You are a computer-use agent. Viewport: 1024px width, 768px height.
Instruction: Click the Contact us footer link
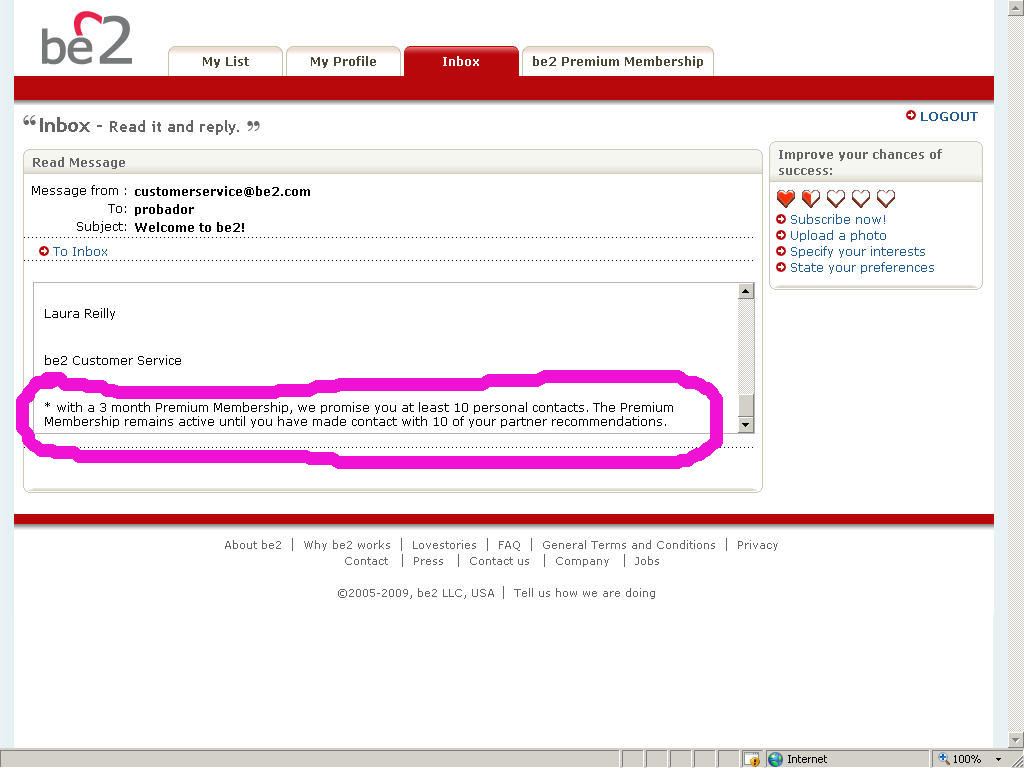pyautogui.click(x=499, y=561)
